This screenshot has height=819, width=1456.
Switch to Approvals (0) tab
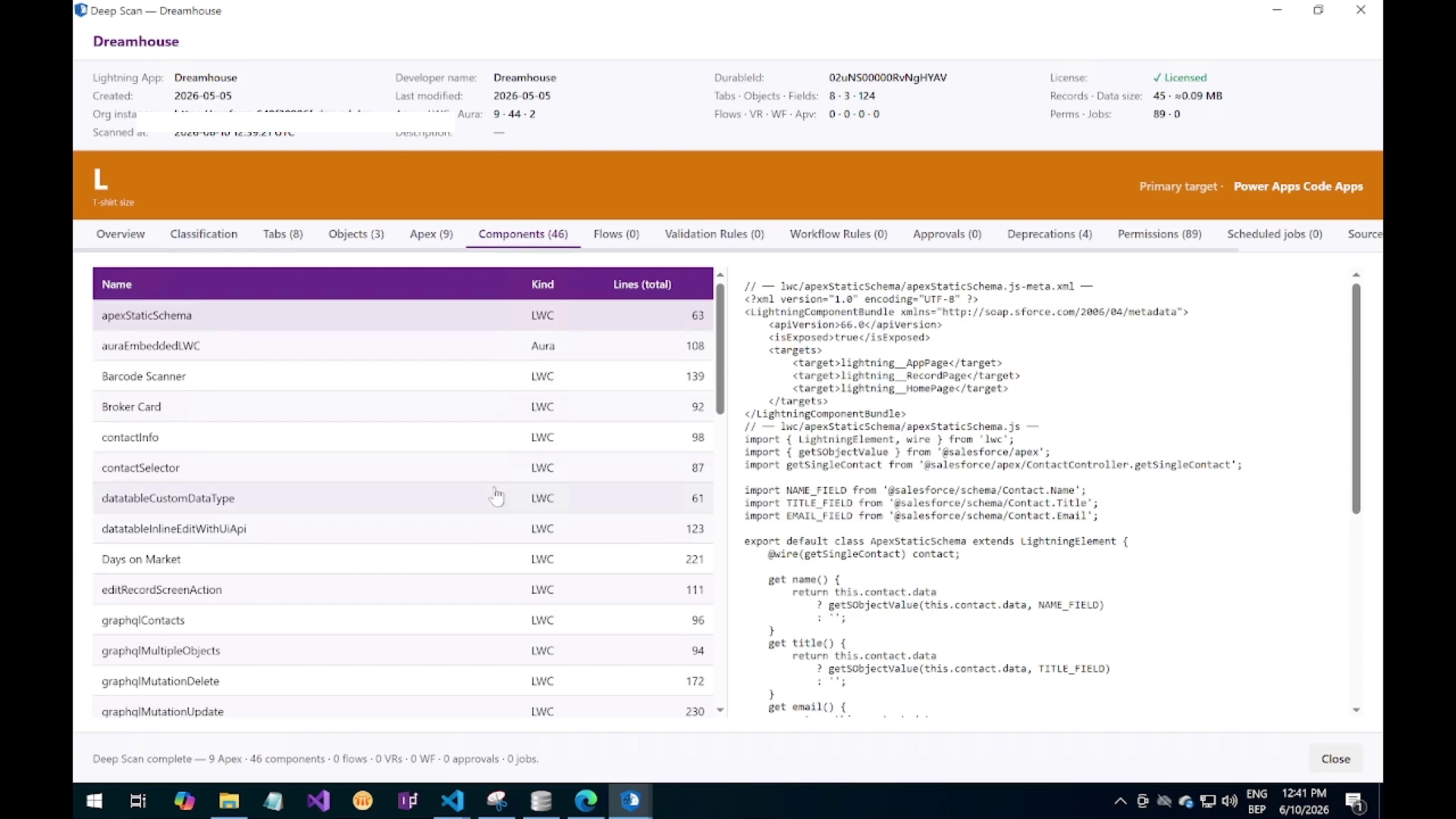tap(947, 234)
